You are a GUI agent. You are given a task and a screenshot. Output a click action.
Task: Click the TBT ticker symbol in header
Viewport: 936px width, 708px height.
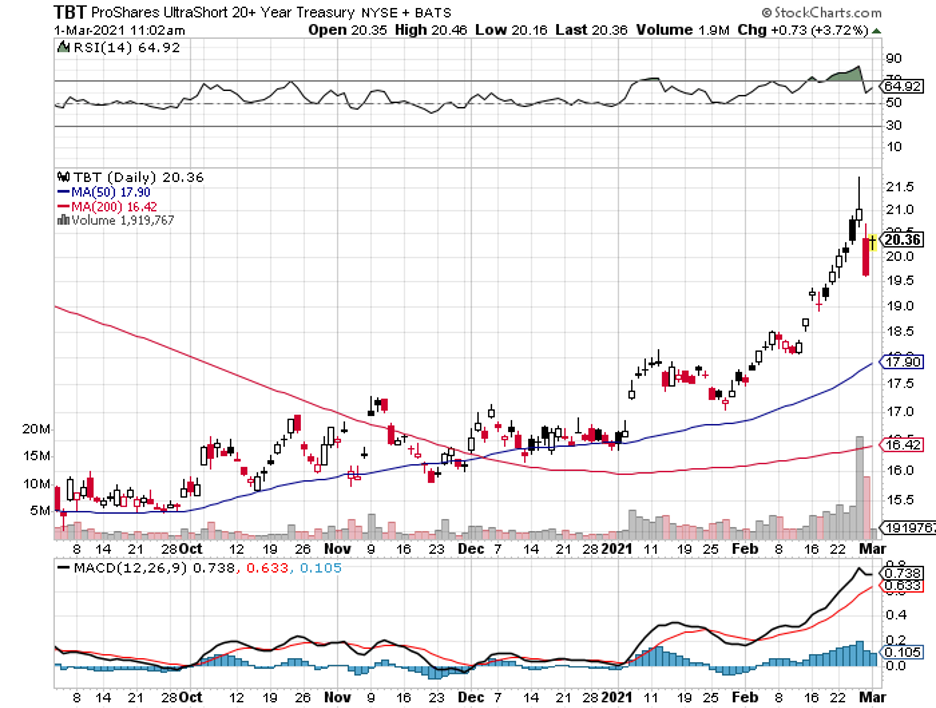tap(70, 12)
